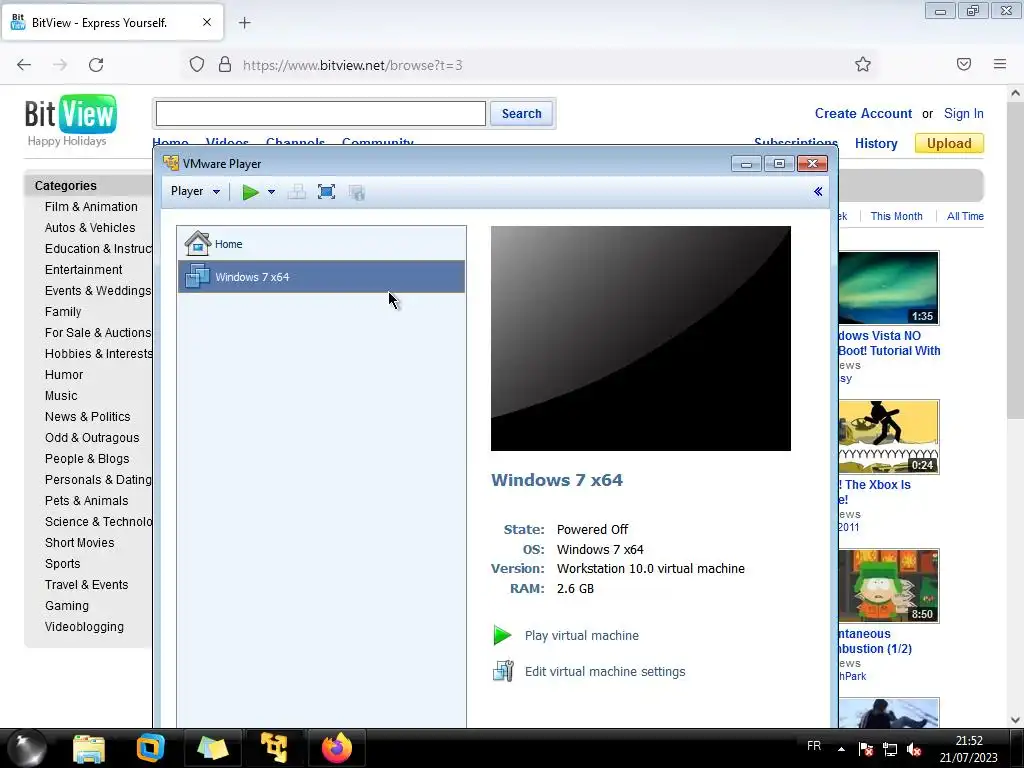1024x768 pixels.
Task: Open the aurora video thumbnail 1:35
Action: (889, 288)
